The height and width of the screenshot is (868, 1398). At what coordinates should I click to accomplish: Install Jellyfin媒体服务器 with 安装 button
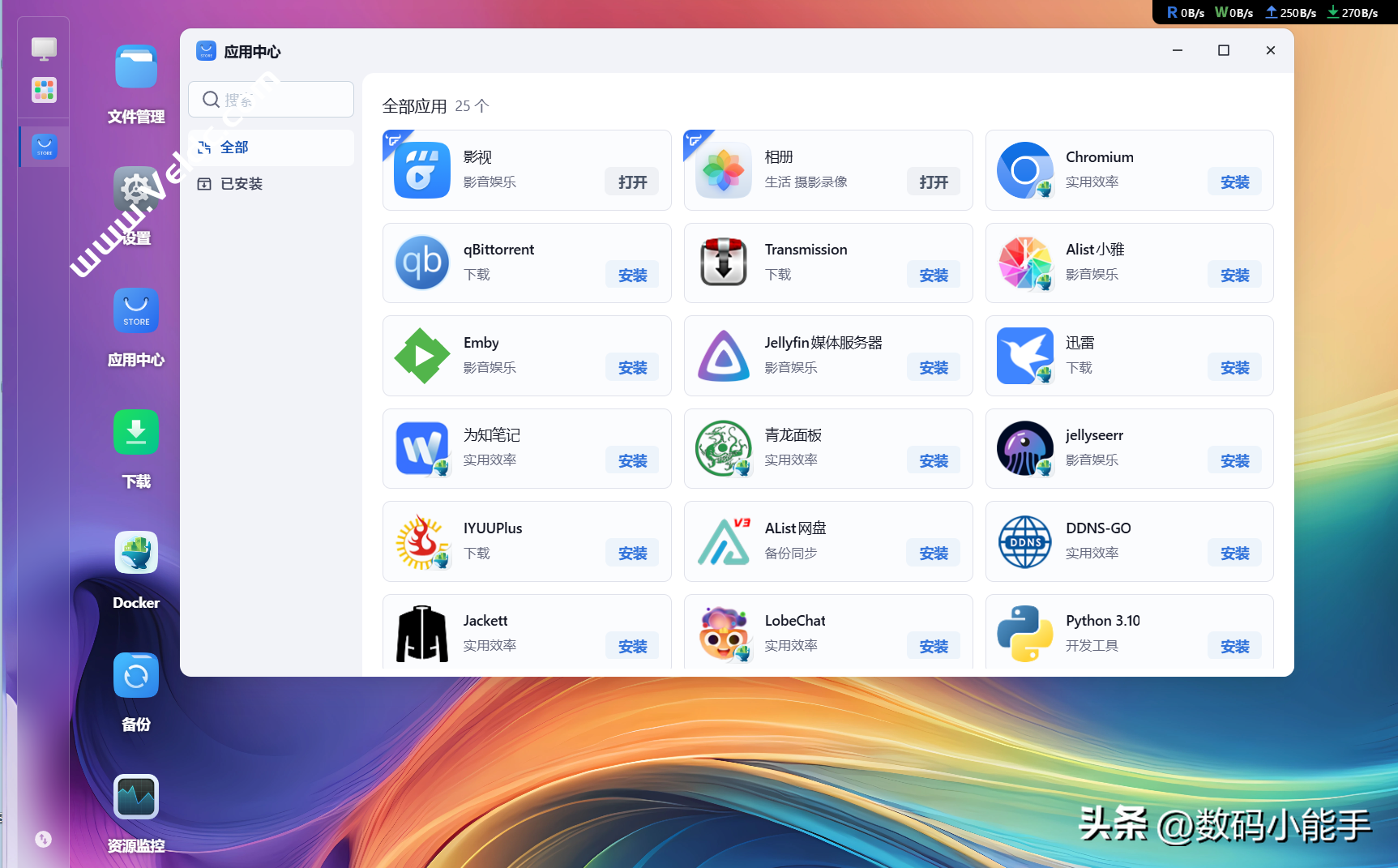934,368
